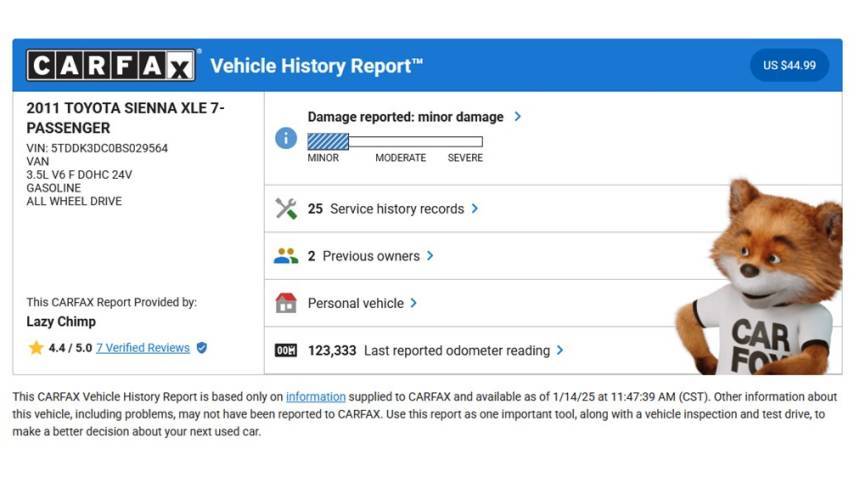Click the VAN body type text
Image resolution: width=860 pixels, height=484 pixels.
[x=37, y=161]
